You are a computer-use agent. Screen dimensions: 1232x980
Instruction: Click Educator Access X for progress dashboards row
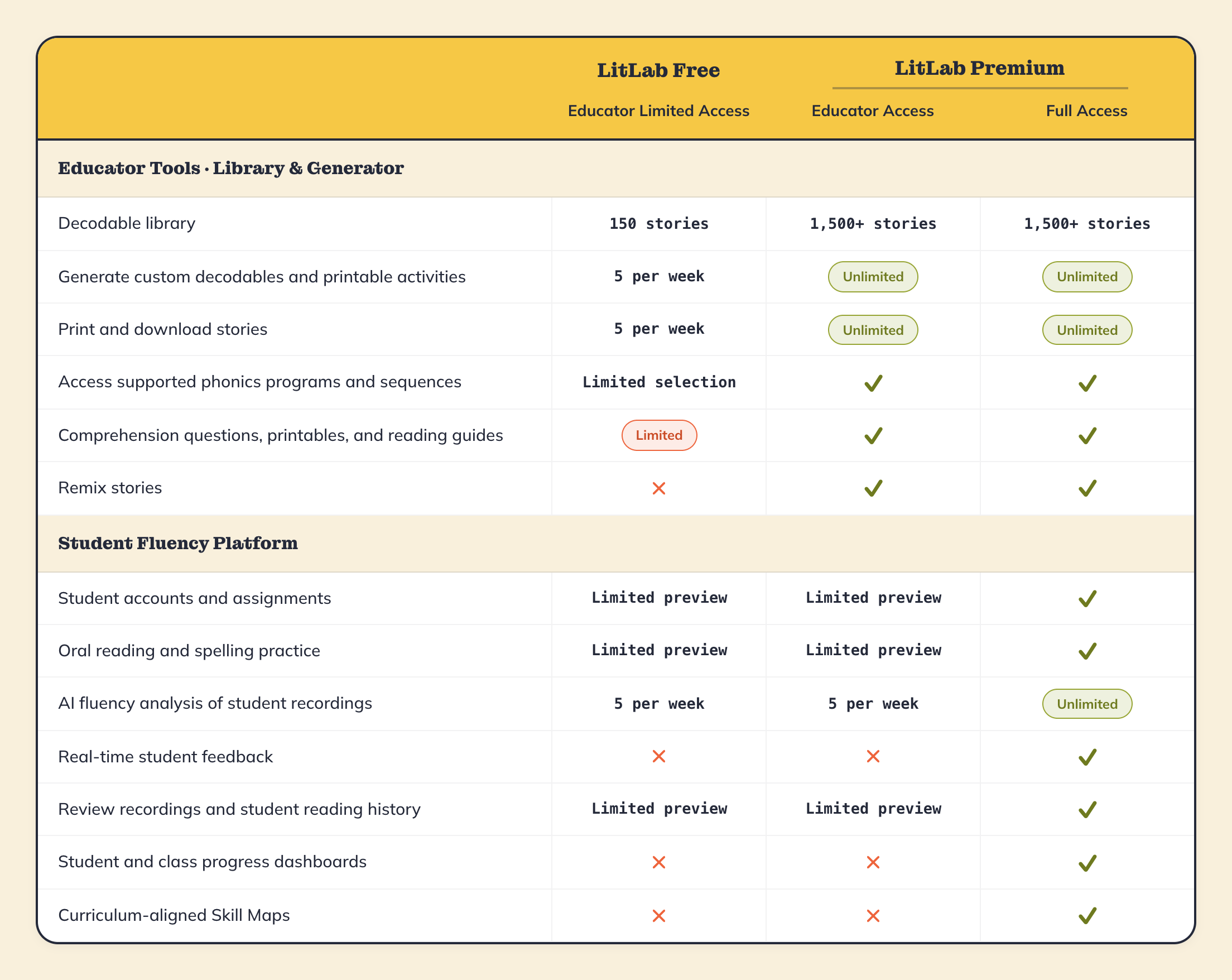pyautogui.click(x=873, y=862)
